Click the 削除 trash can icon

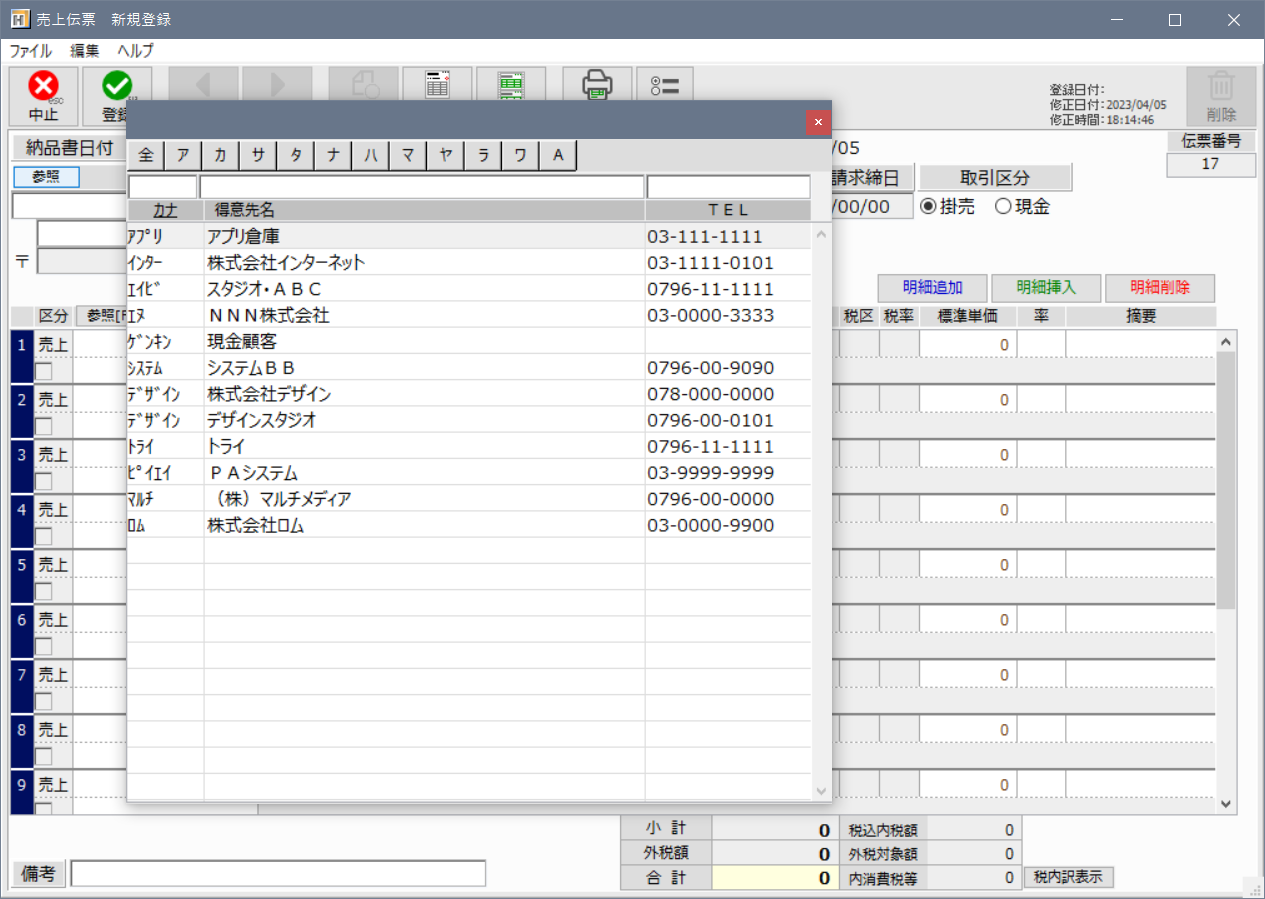pos(1221,96)
